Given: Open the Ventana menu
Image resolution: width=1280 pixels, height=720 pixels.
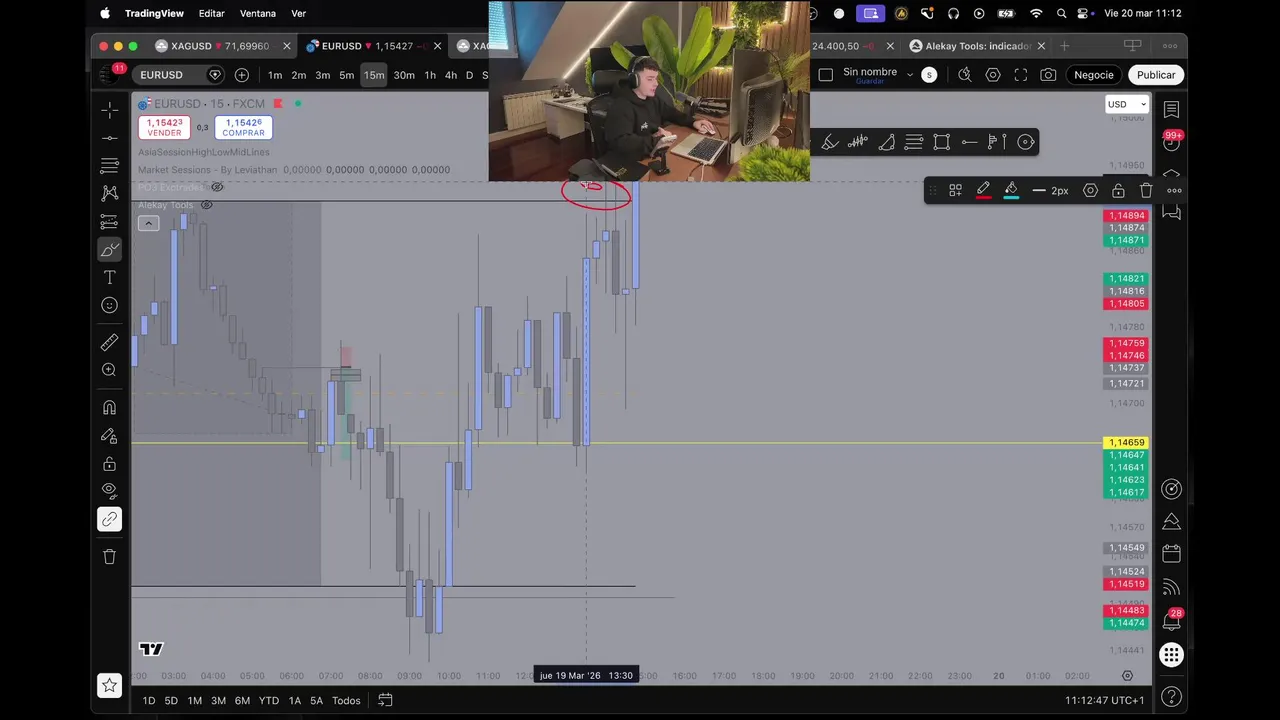Looking at the screenshot, I should click(258, 13).
